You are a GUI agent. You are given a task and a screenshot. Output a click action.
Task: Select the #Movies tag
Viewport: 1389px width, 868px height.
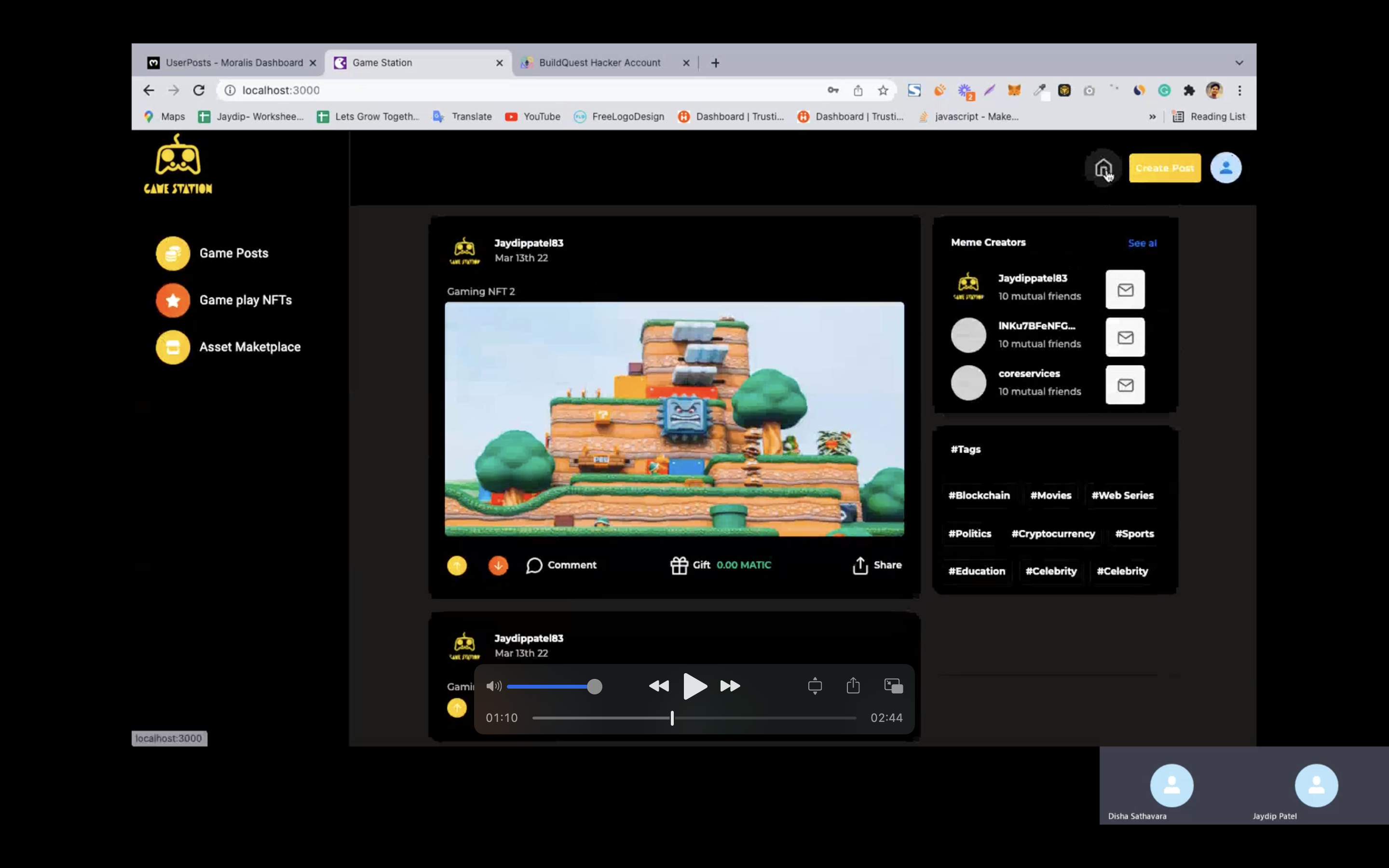[1050, 495]
